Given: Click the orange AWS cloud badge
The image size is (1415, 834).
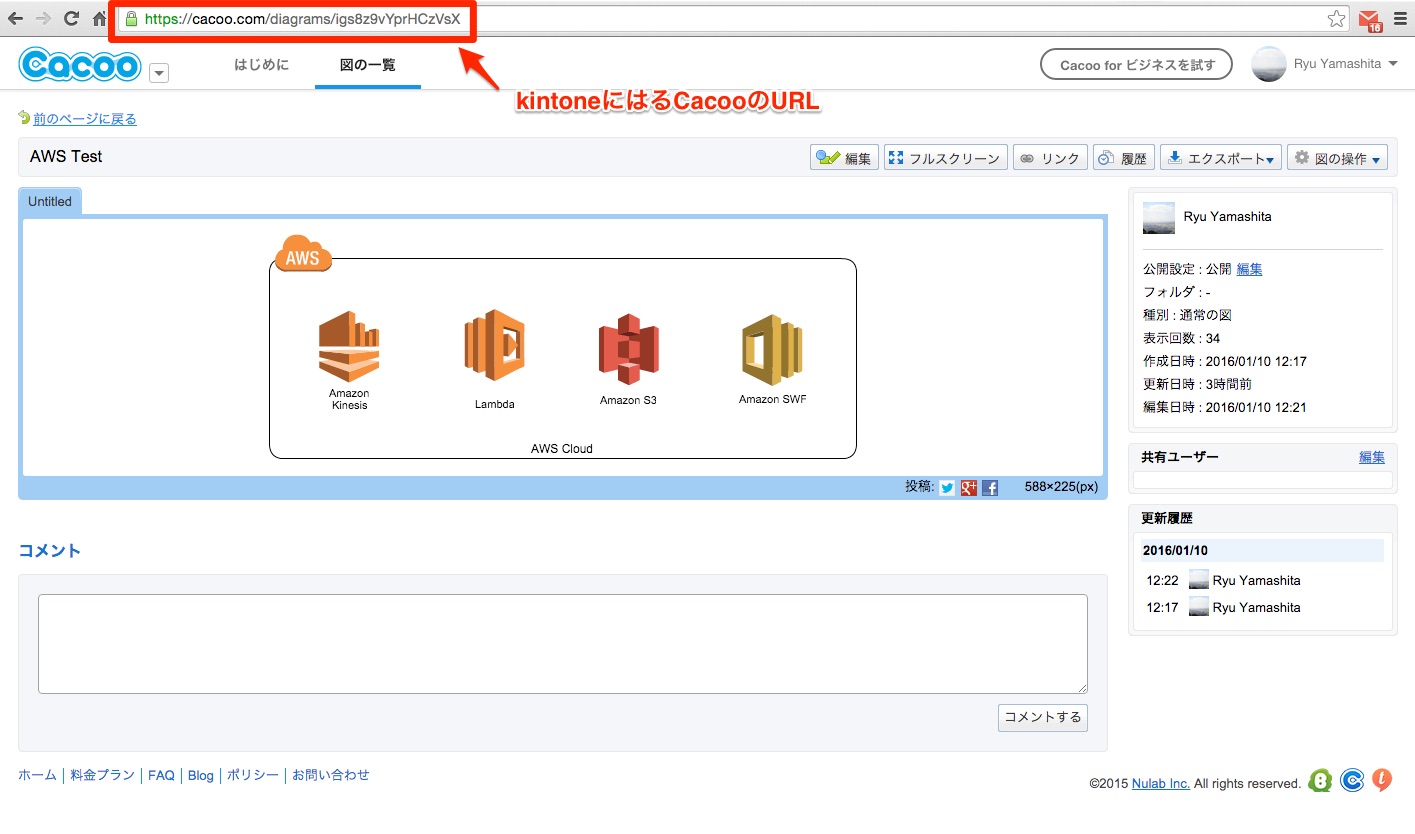Looking at the screenshot, I should coord(303,253).
